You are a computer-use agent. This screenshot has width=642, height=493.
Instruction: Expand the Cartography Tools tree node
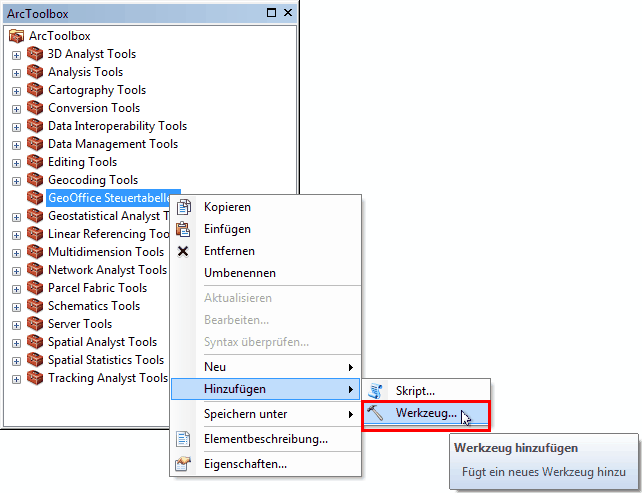(x=16, y=91)
